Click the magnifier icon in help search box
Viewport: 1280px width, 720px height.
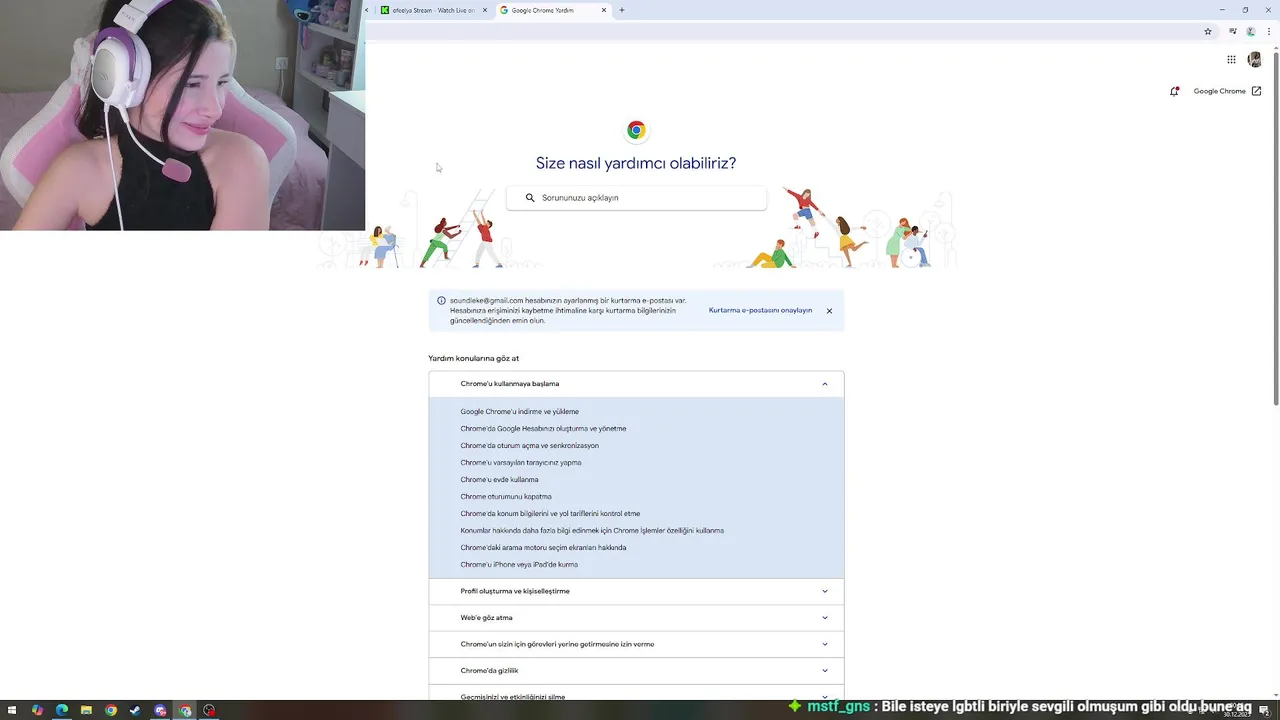click(530, 198)
